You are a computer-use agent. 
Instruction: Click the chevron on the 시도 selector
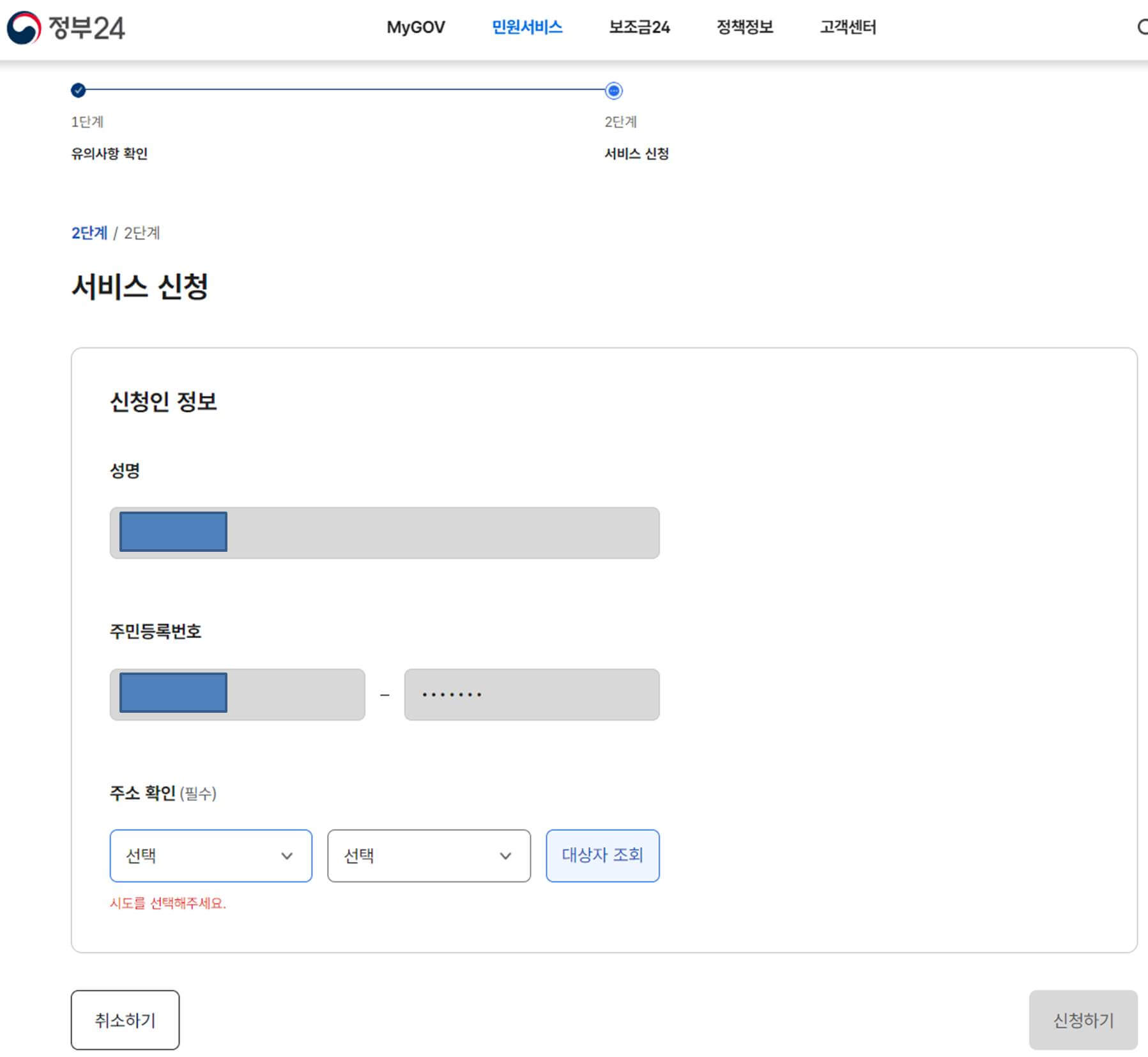point(289,856)
